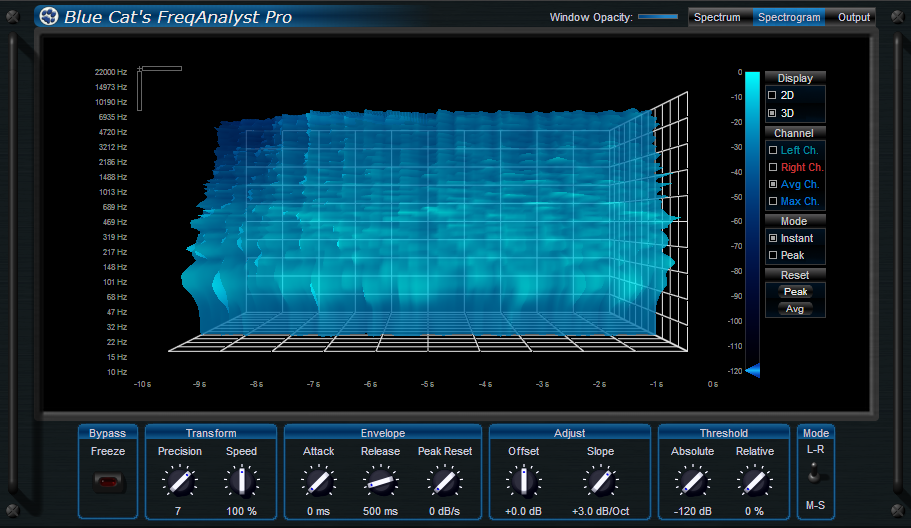Click the 22000 Hz axis label

tap(110, 72)
